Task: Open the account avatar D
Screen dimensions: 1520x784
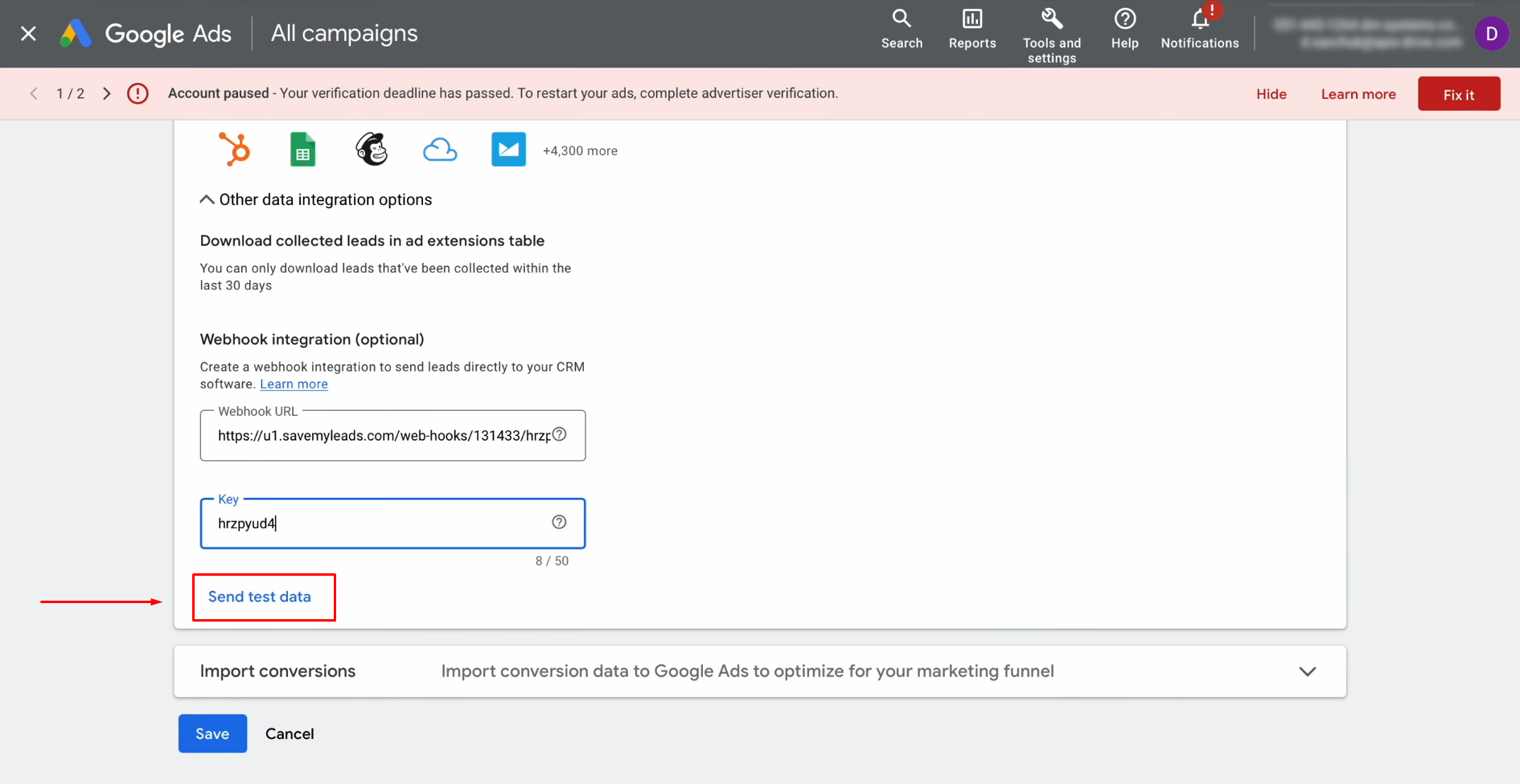Action: (x=1491, y=34)
